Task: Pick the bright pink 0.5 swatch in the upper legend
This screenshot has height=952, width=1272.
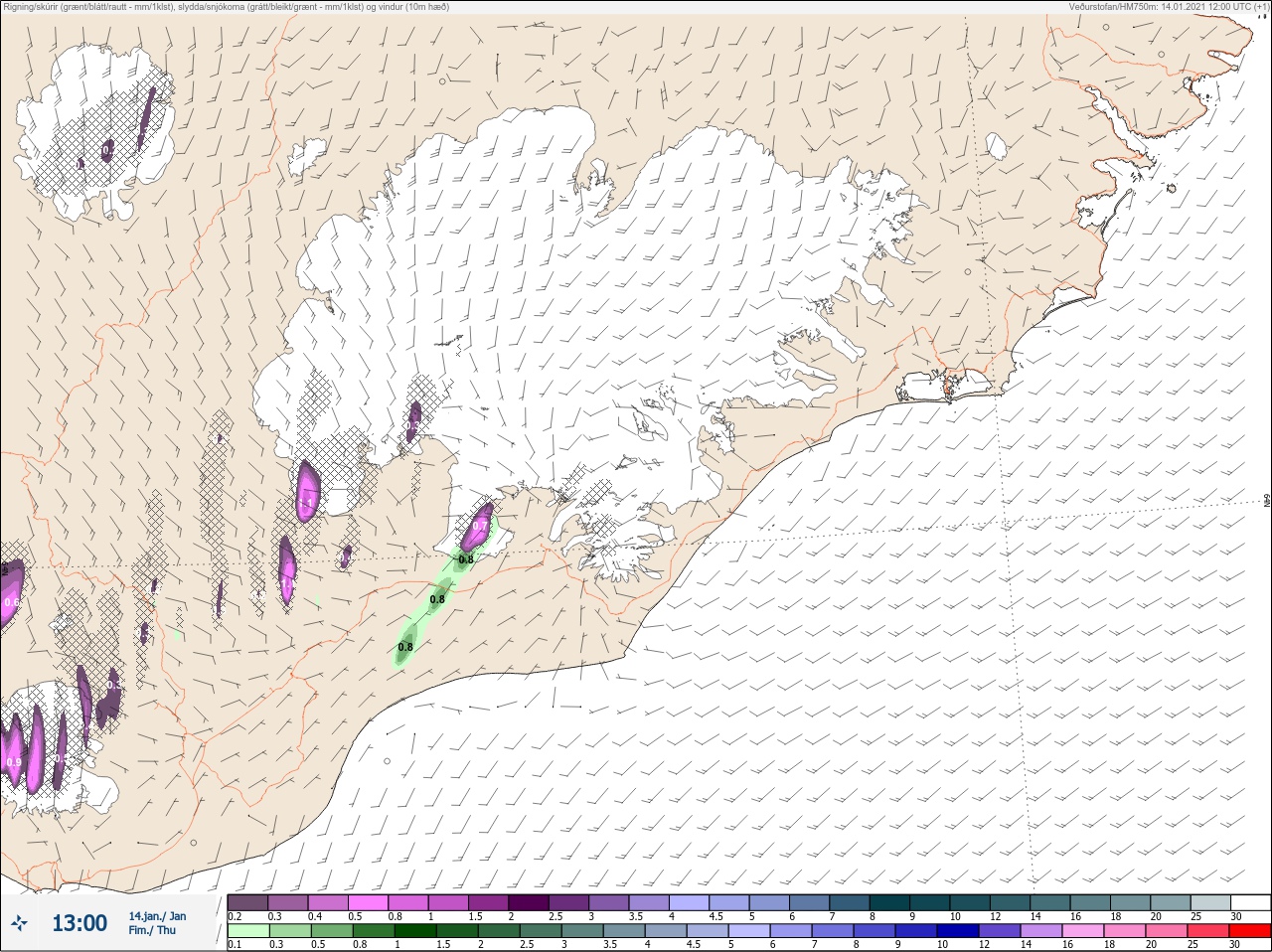Action: (x=368, y=902)
